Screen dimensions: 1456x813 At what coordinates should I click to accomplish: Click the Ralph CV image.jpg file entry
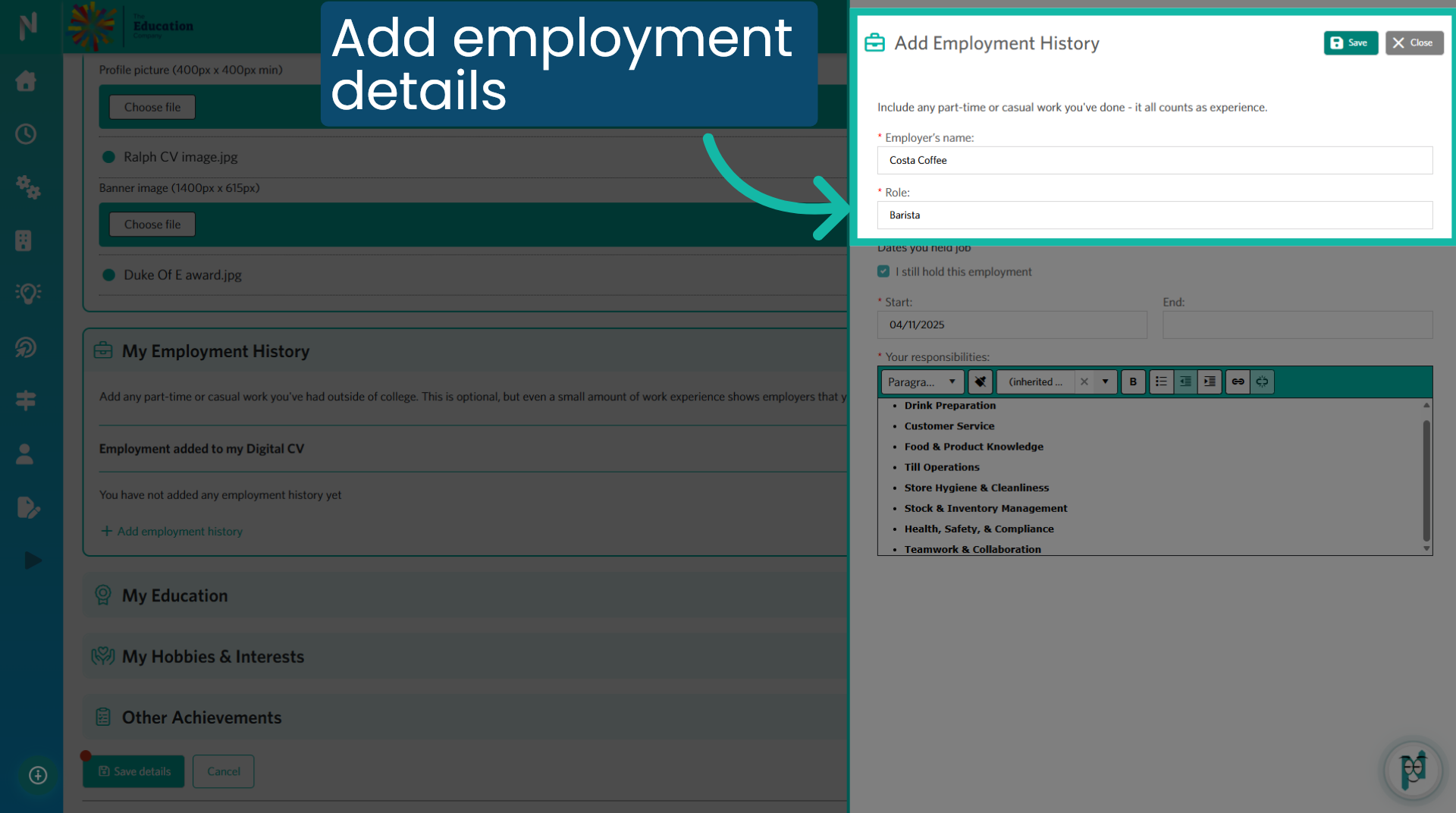(x=180, y=157)
